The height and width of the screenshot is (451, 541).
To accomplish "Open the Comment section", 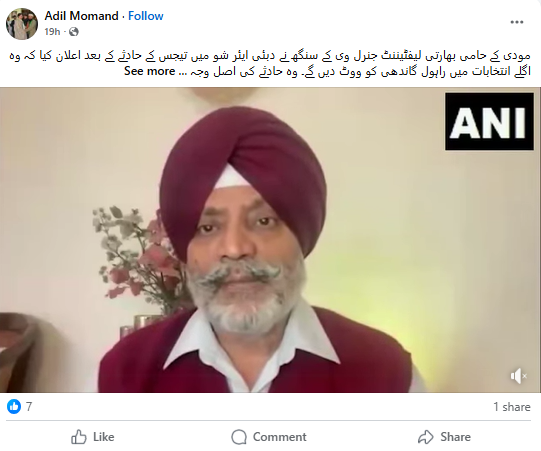I will (269, 437).
